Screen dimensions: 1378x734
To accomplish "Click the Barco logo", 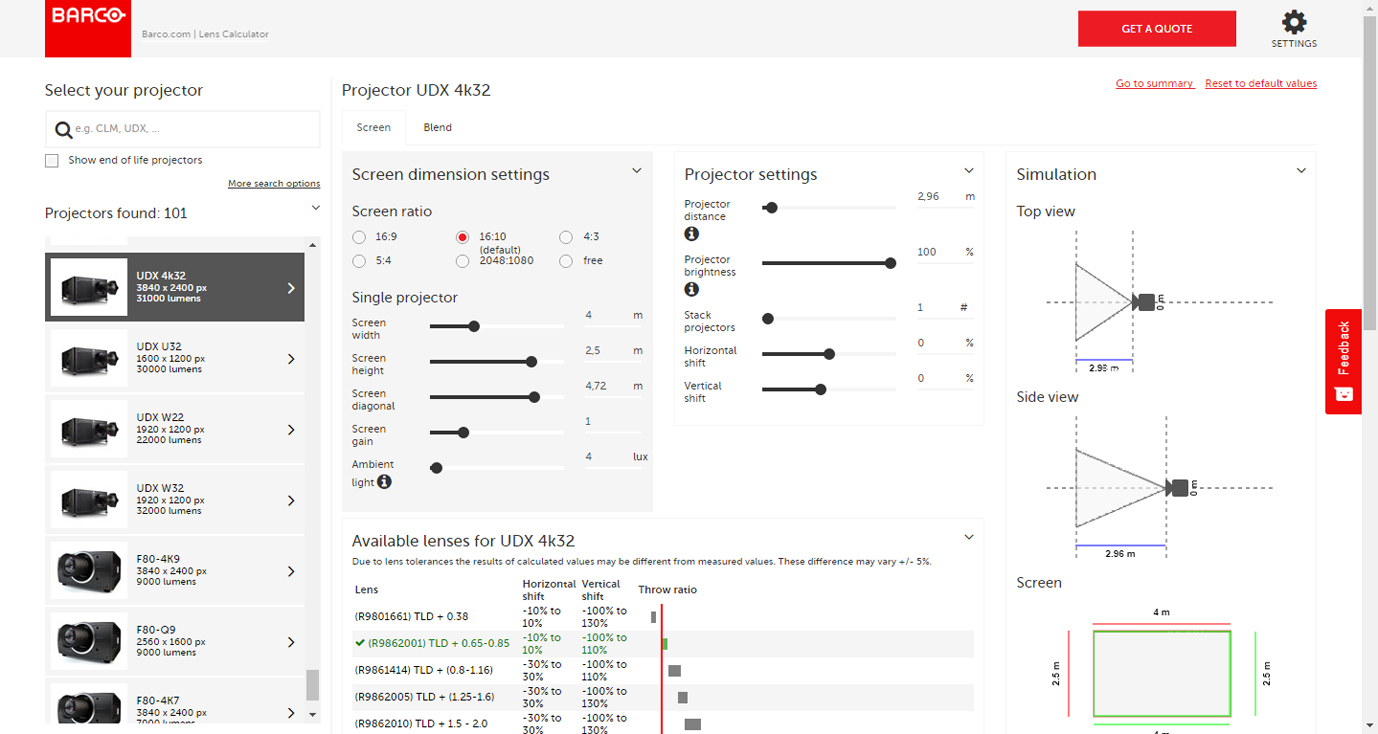I will click(x=88, y=28).
